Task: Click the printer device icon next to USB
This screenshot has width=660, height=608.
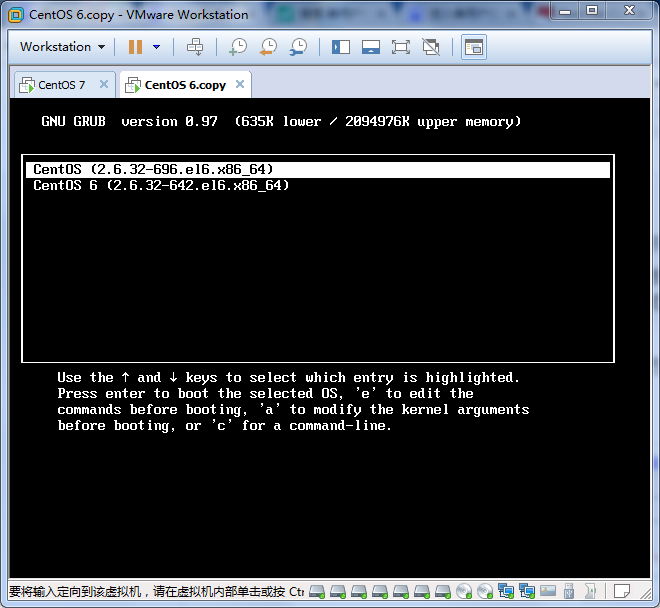Action: click(590, 592)
